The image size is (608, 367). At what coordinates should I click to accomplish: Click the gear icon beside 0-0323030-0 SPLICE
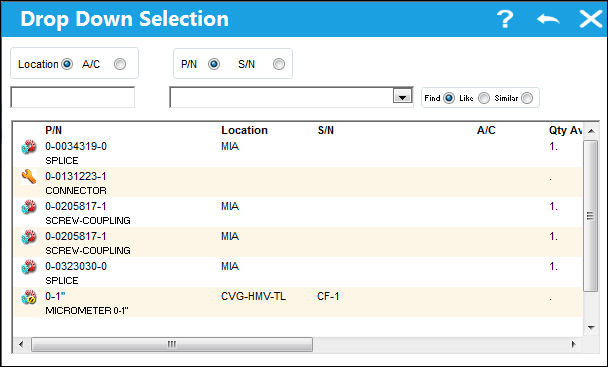coord(29,267)
